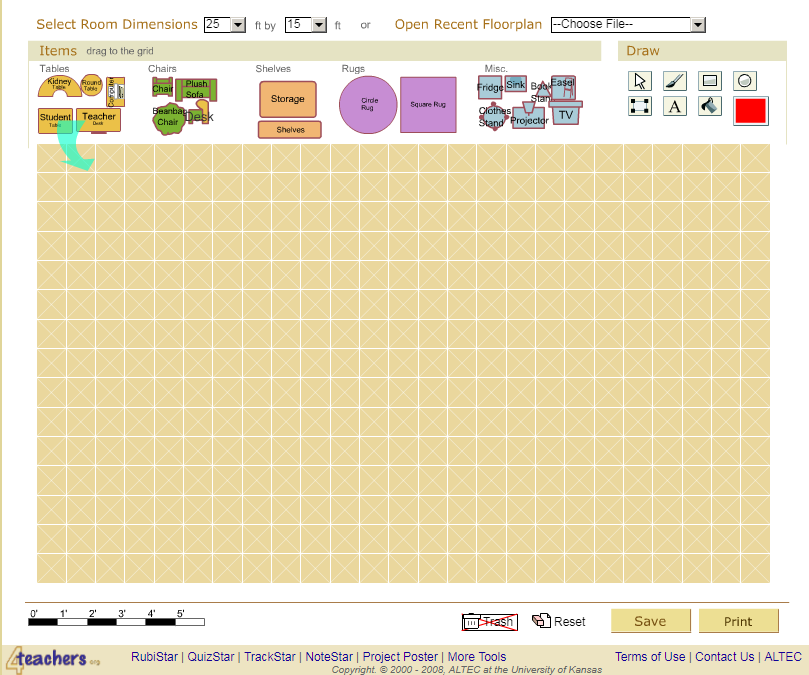Pick the paintbrush drawing tool
The width and height of the screenshot is (809, 675).
click(675, 81)
